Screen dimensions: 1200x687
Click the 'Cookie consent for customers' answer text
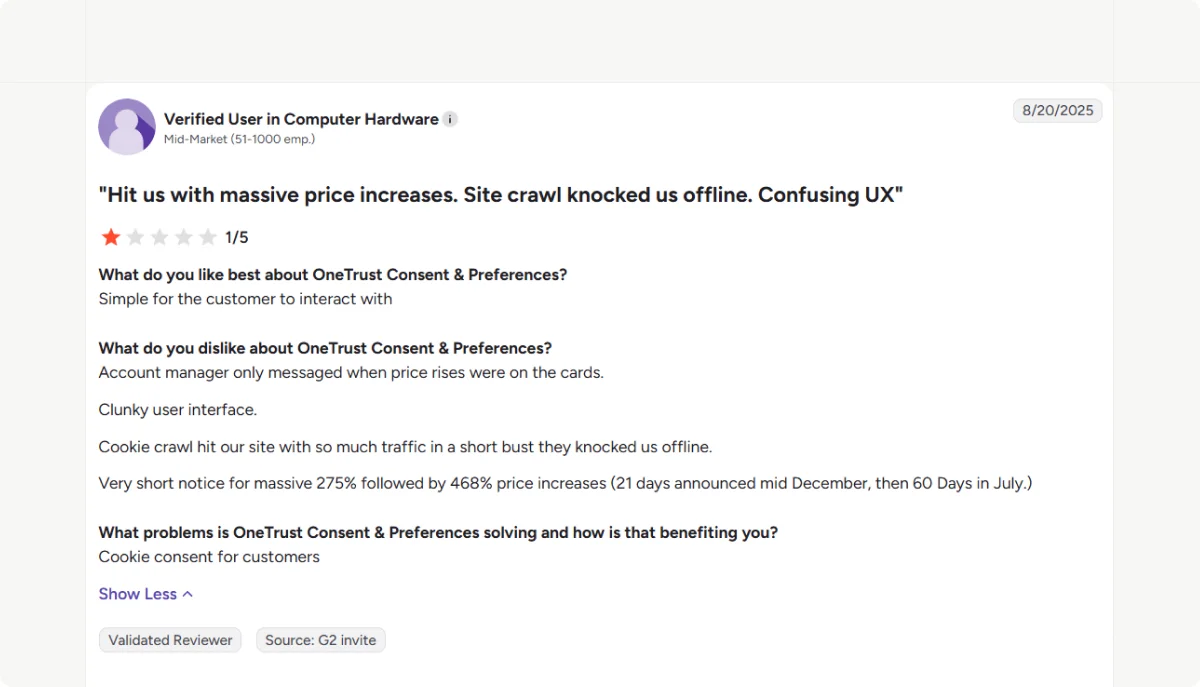point(209,557)
